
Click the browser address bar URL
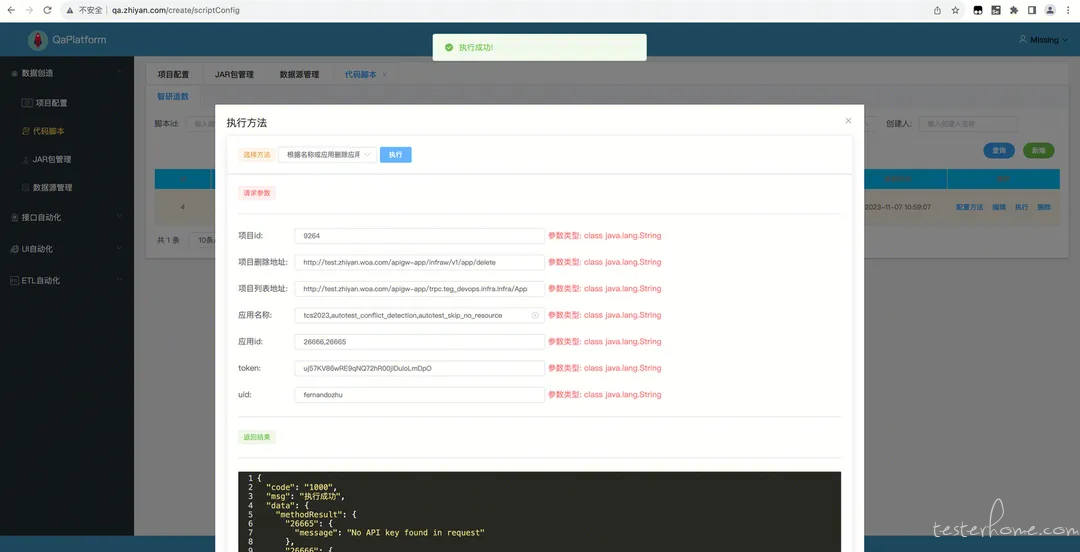(176, 10)
